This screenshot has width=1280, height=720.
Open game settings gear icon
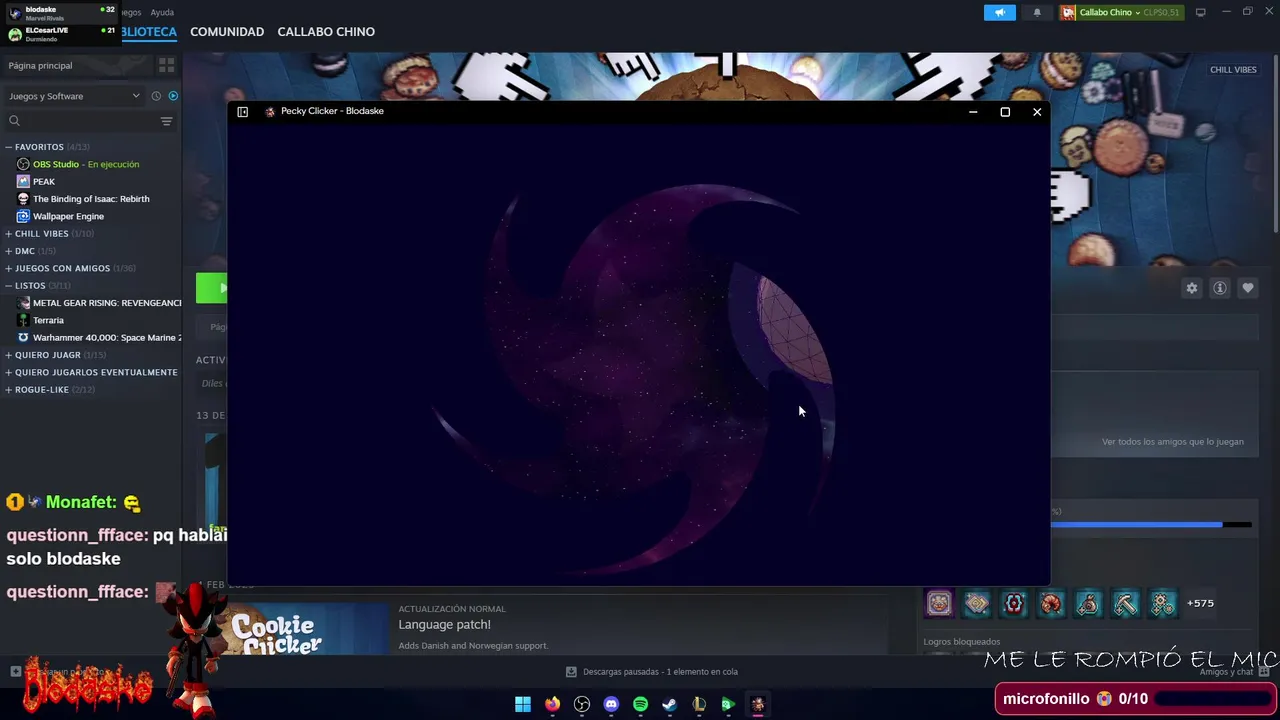[1192, 288]
